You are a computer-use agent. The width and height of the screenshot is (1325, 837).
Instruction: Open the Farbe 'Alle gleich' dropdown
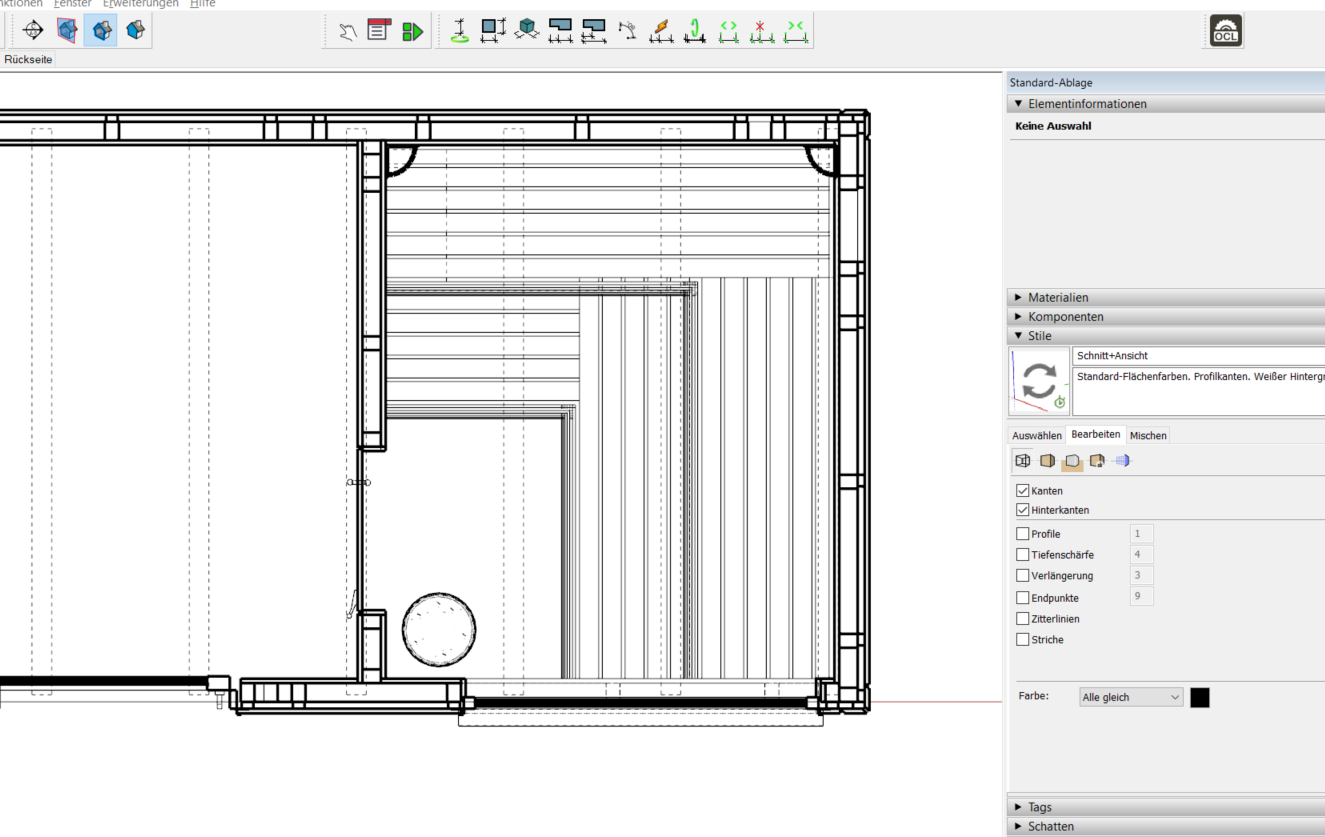coord(1131,698)
